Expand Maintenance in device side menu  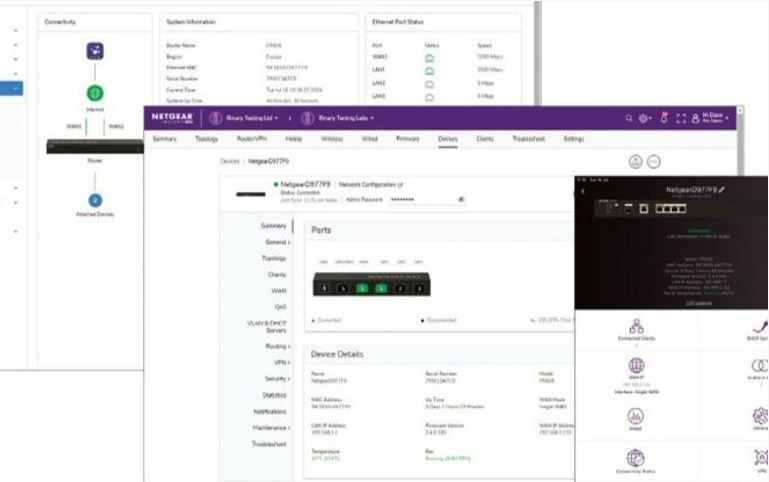coord(271,428)
